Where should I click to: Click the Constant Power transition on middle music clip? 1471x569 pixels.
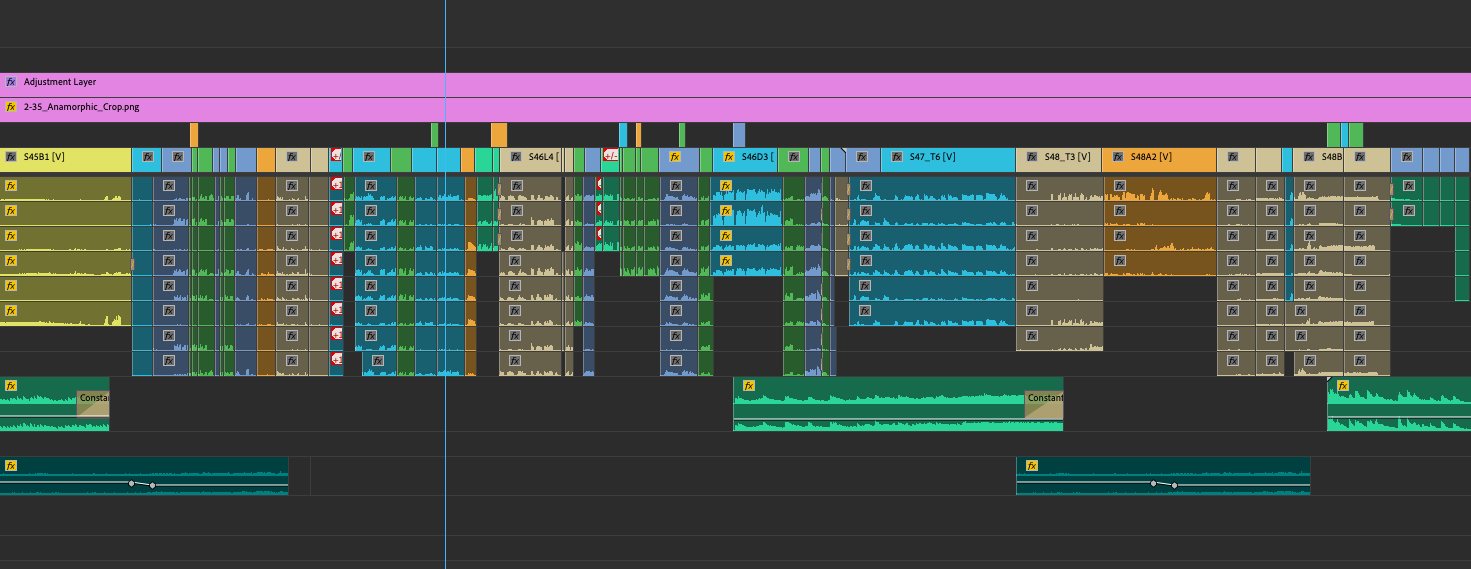(1044, 403)
